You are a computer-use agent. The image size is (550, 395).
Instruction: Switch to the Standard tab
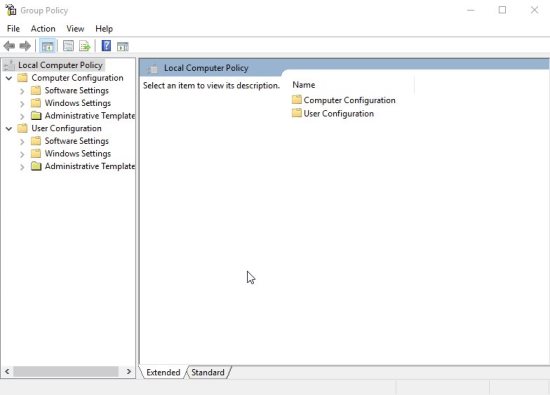[x=208, y=372]
